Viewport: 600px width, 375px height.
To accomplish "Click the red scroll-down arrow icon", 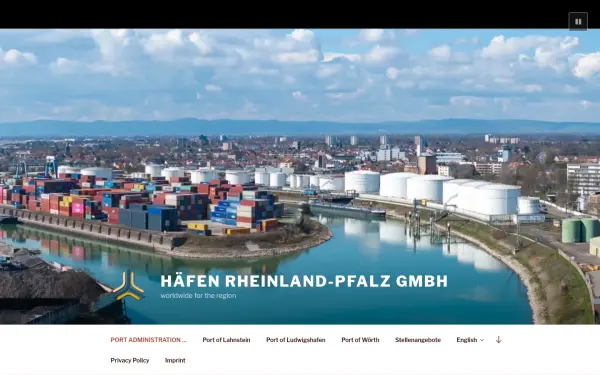I will [498, 339].
